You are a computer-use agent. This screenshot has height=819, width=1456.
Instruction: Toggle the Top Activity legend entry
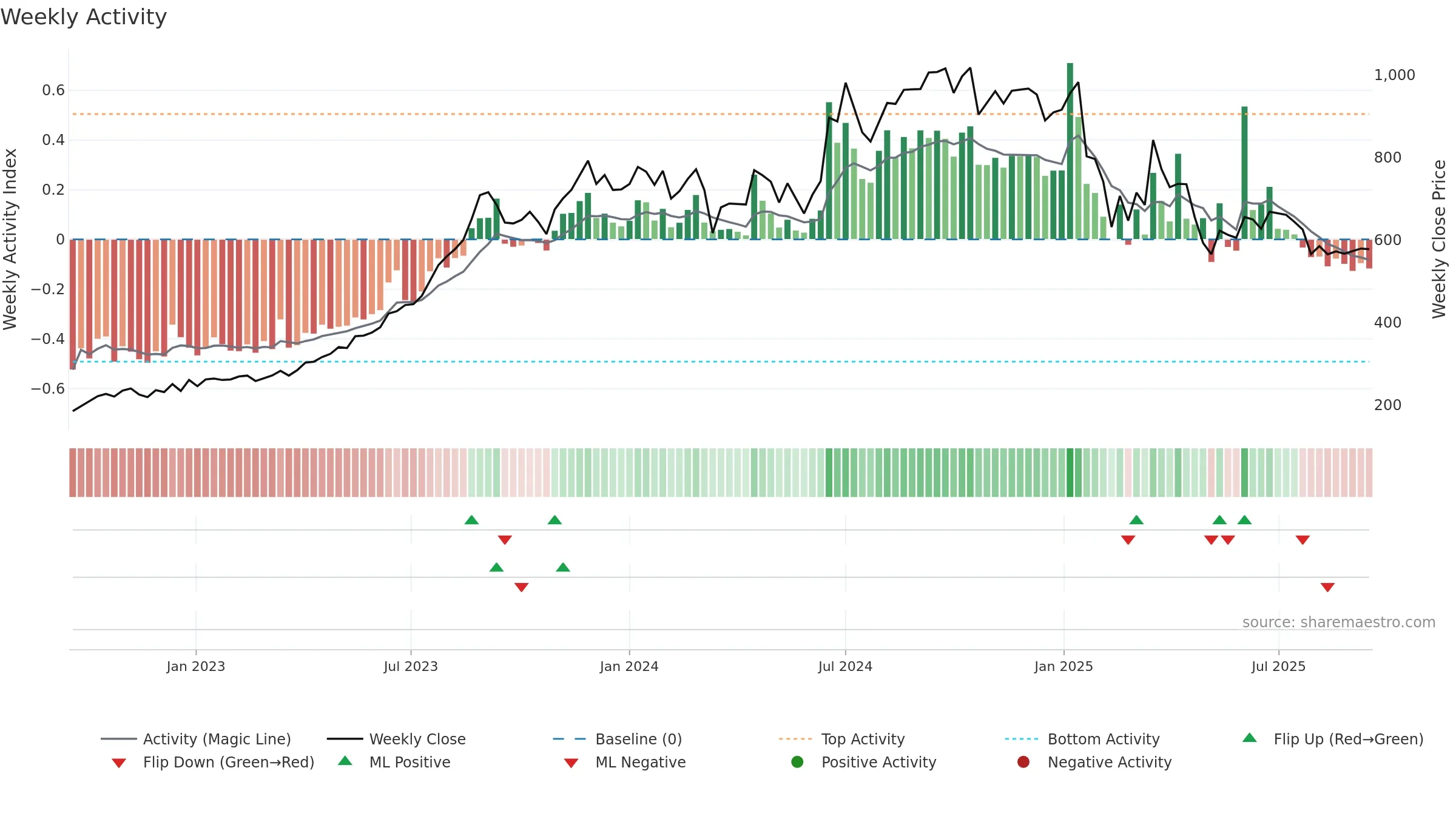[842, 739]
